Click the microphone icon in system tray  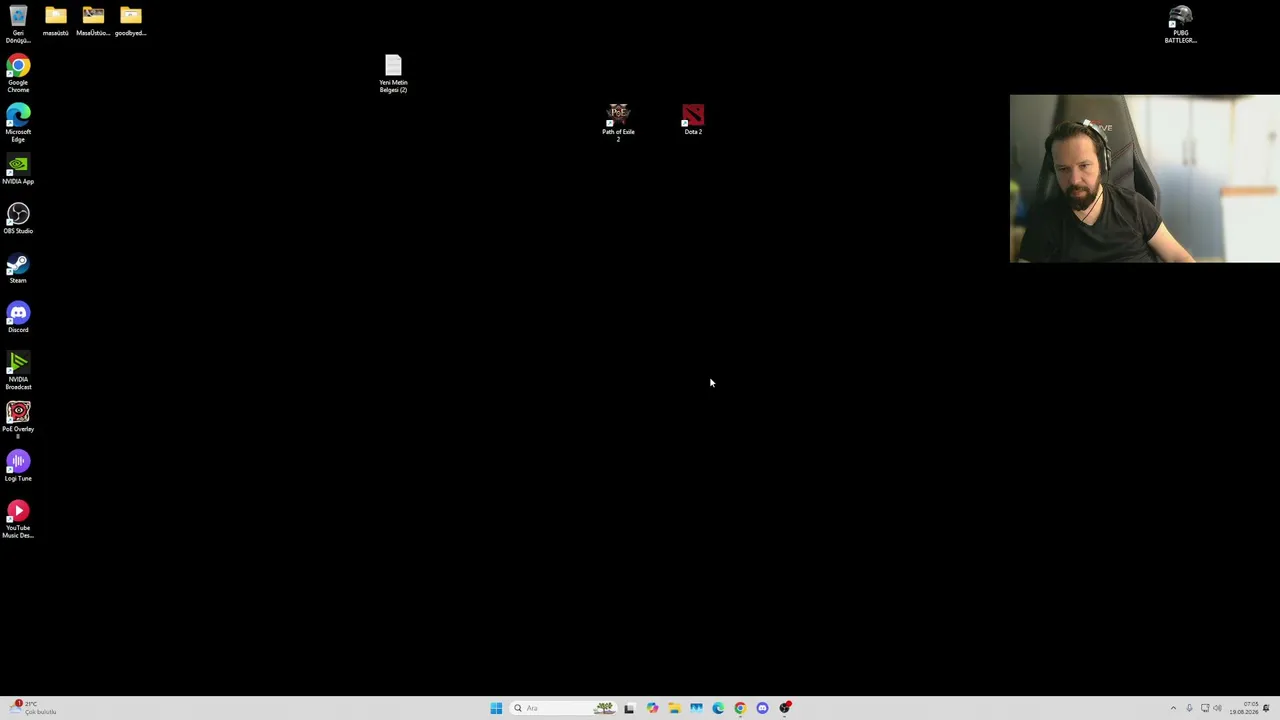click(x=1189, y=708)
